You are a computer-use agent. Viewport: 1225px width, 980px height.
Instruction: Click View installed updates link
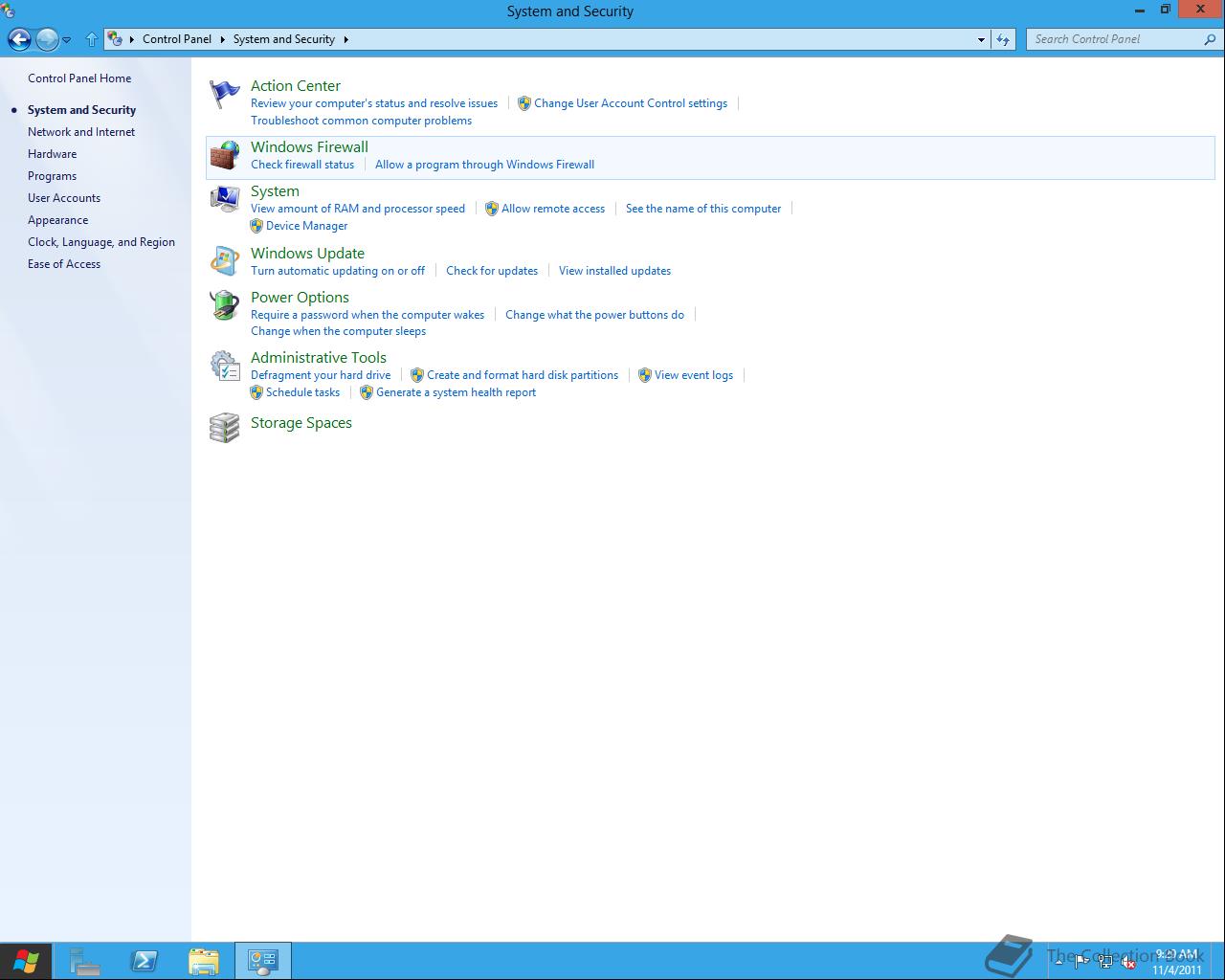pos(614,271)
